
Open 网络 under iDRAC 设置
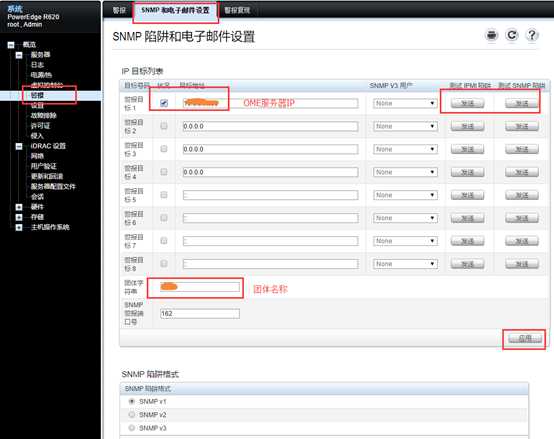pyautogui.click(x=37, y=156)
